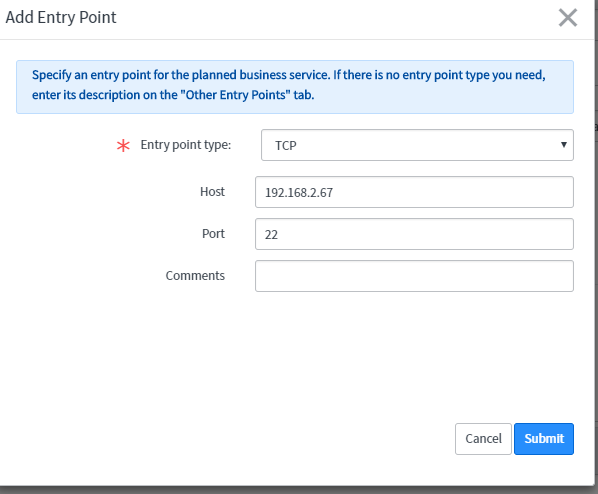Click the red required-field asterisk

pyautogui.click(x=123, y=145)
